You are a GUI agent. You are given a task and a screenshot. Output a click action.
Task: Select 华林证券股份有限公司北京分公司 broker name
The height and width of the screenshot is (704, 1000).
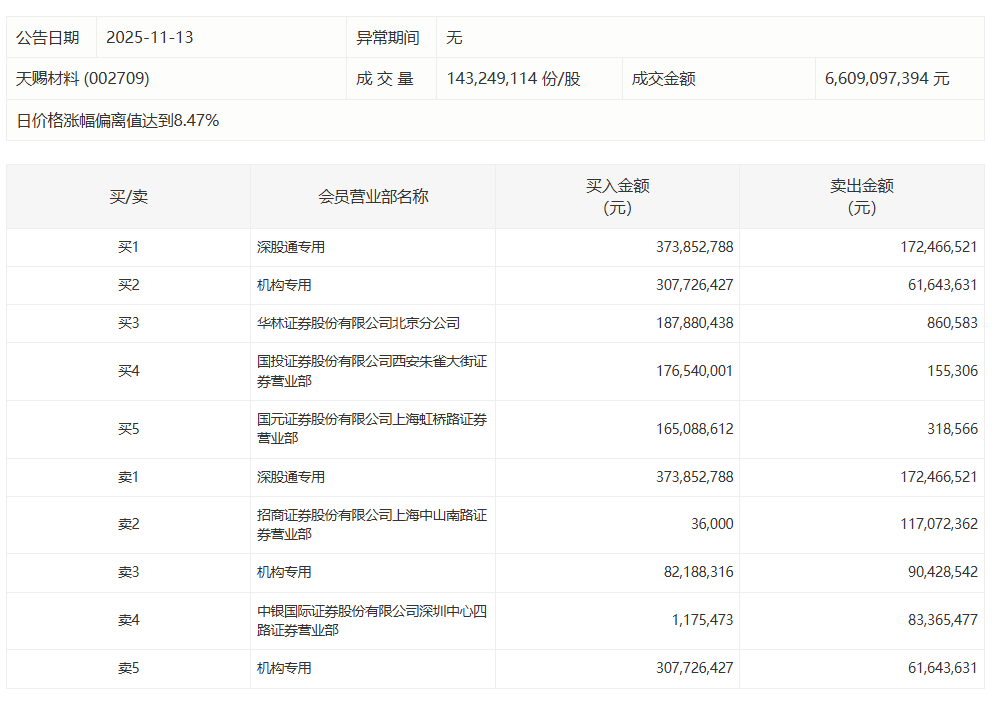click(358, 323)
